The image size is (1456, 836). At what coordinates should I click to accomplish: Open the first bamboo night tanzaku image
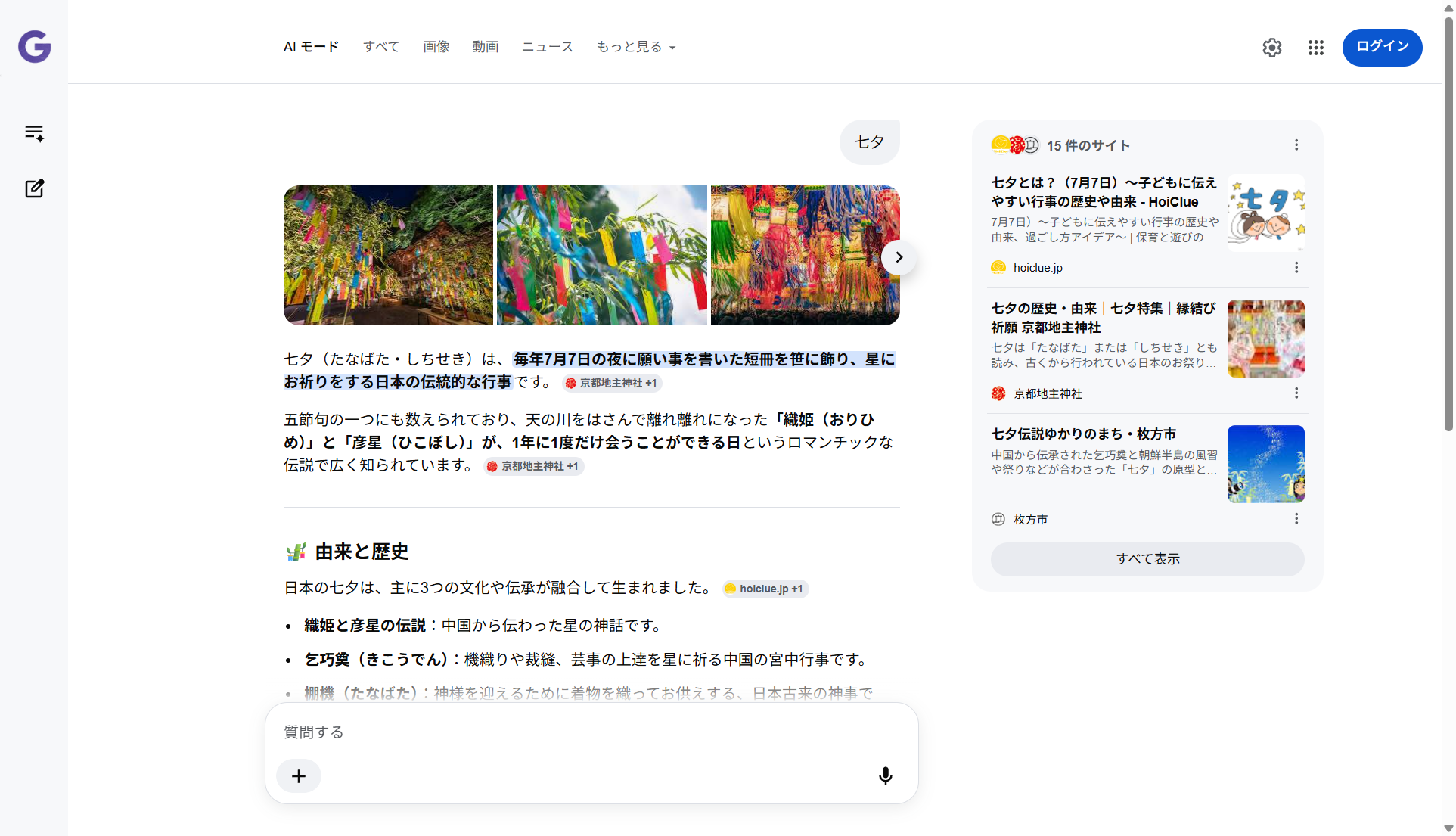point(388,256)
